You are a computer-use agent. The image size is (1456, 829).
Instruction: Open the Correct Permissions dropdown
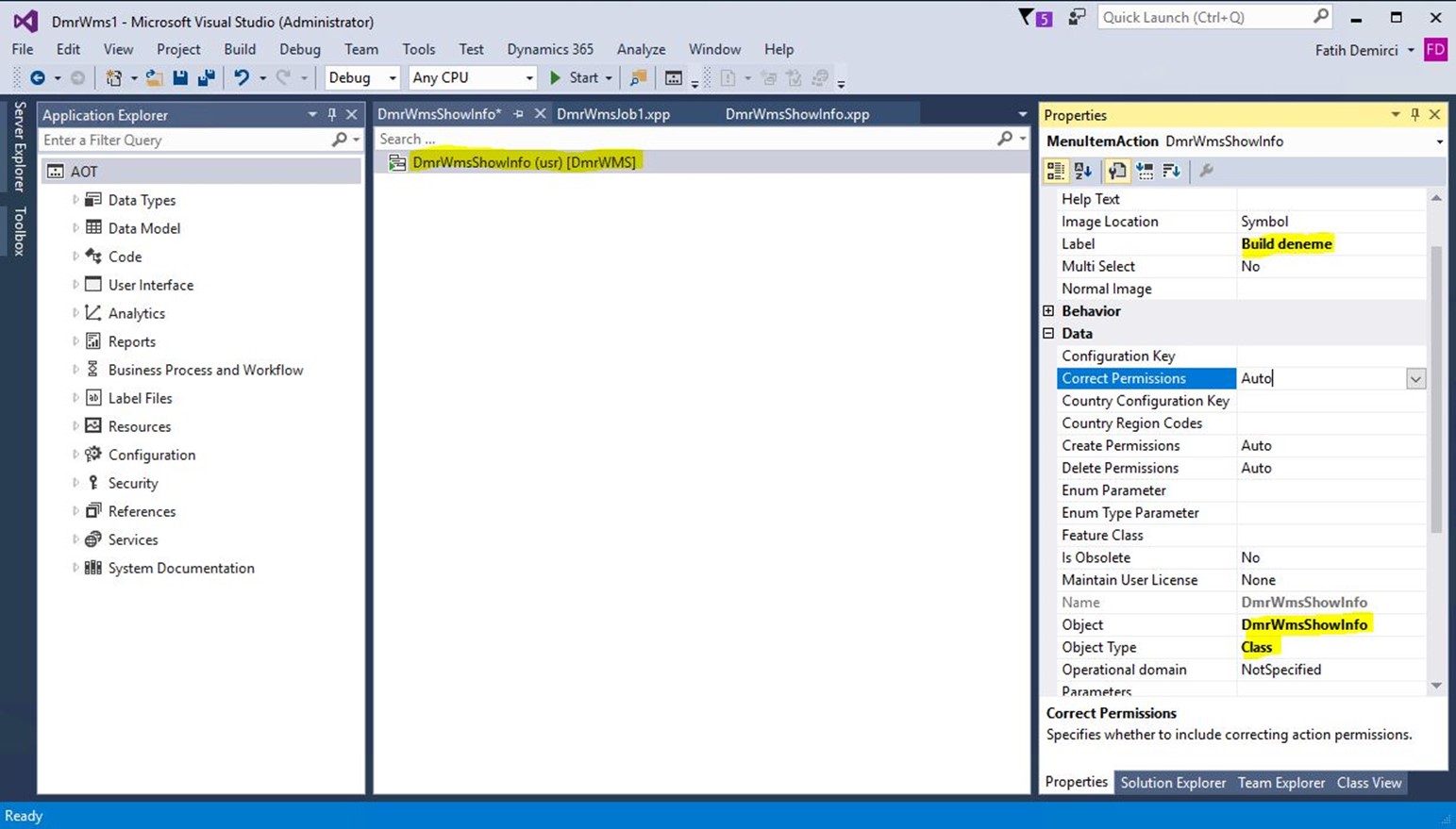(1415, 378)
